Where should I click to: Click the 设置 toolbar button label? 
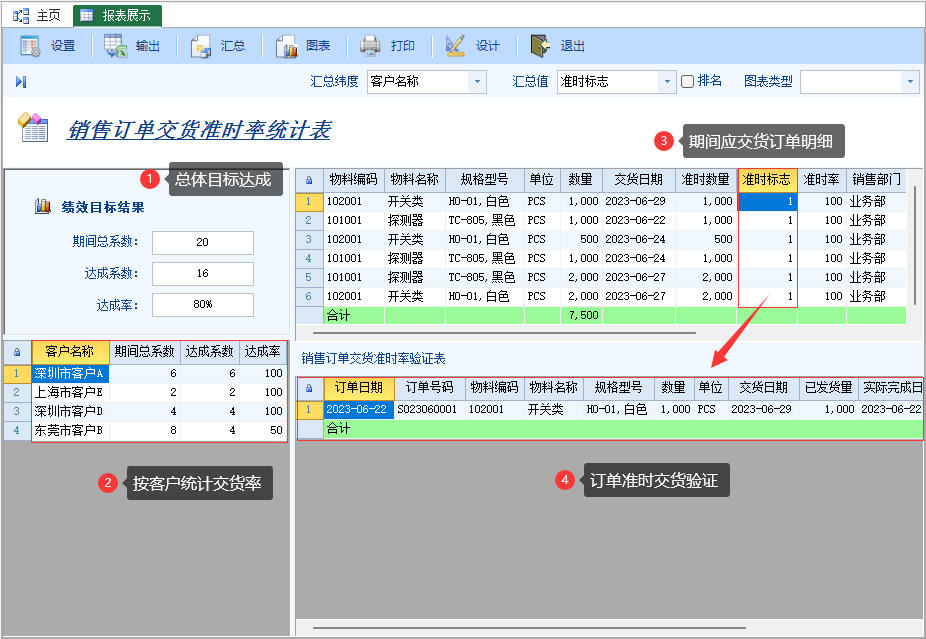63,46
